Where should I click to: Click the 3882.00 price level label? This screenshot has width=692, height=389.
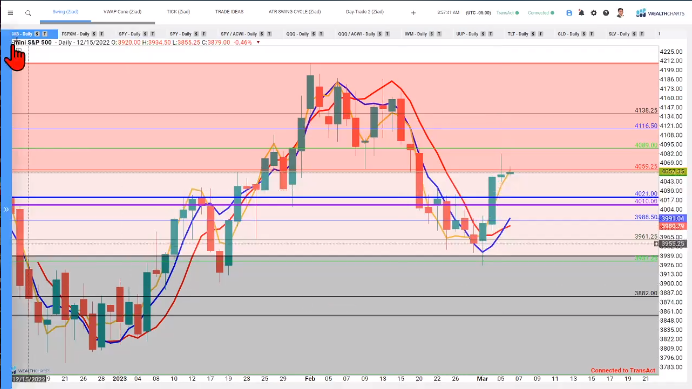[646, 293]
